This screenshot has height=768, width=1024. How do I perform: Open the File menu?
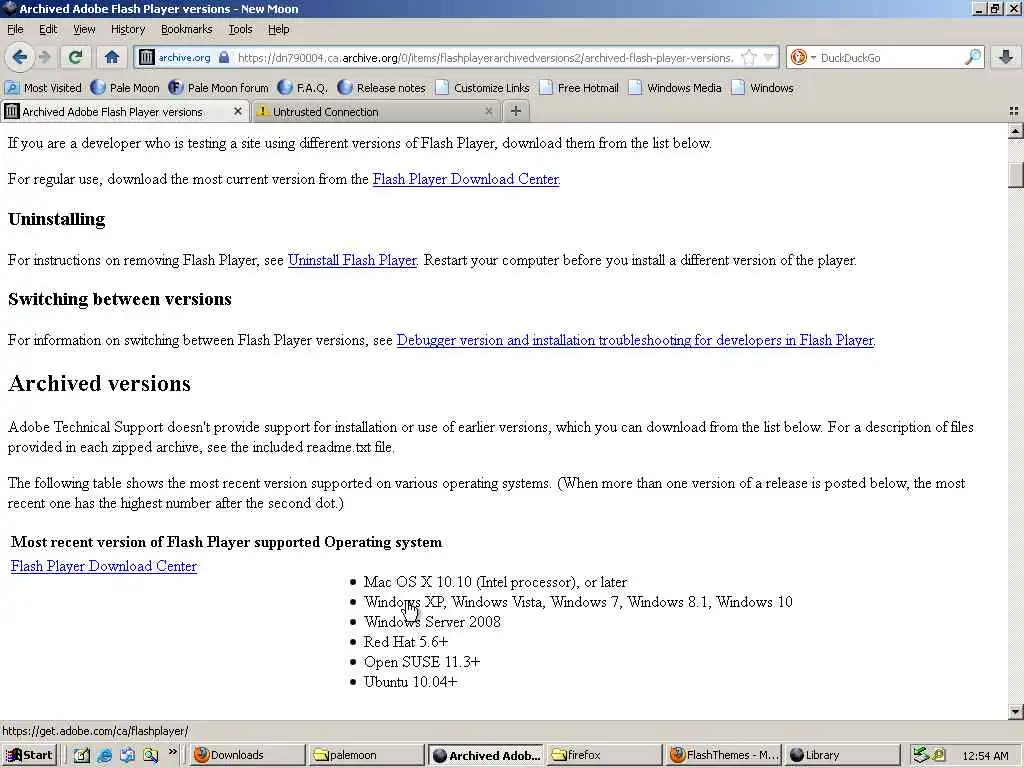(x=15, y=29)
